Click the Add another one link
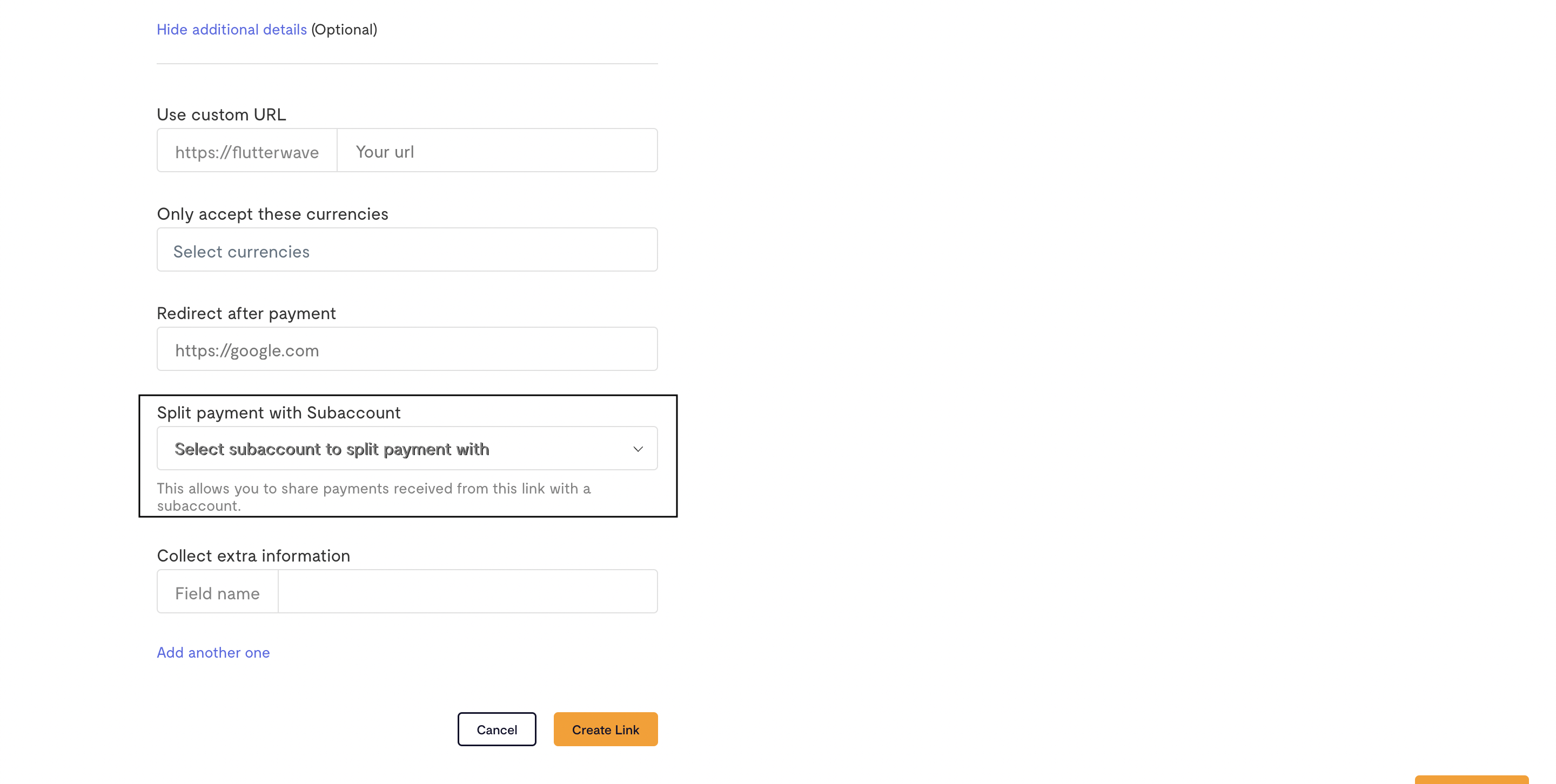Screen dimensions: 1556x784 (x=213, y=652)
